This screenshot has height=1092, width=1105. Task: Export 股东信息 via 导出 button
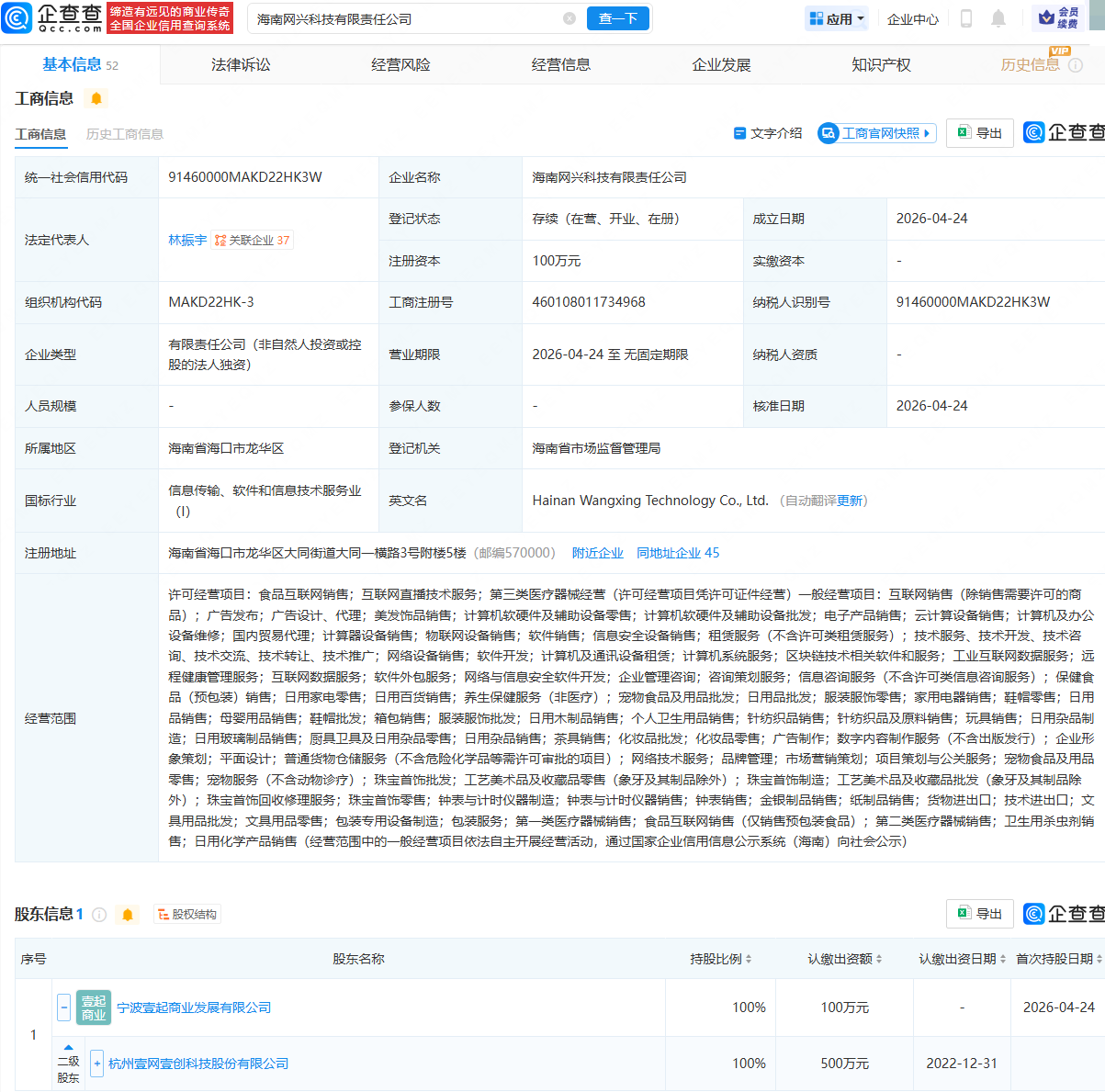pos(980,914)
